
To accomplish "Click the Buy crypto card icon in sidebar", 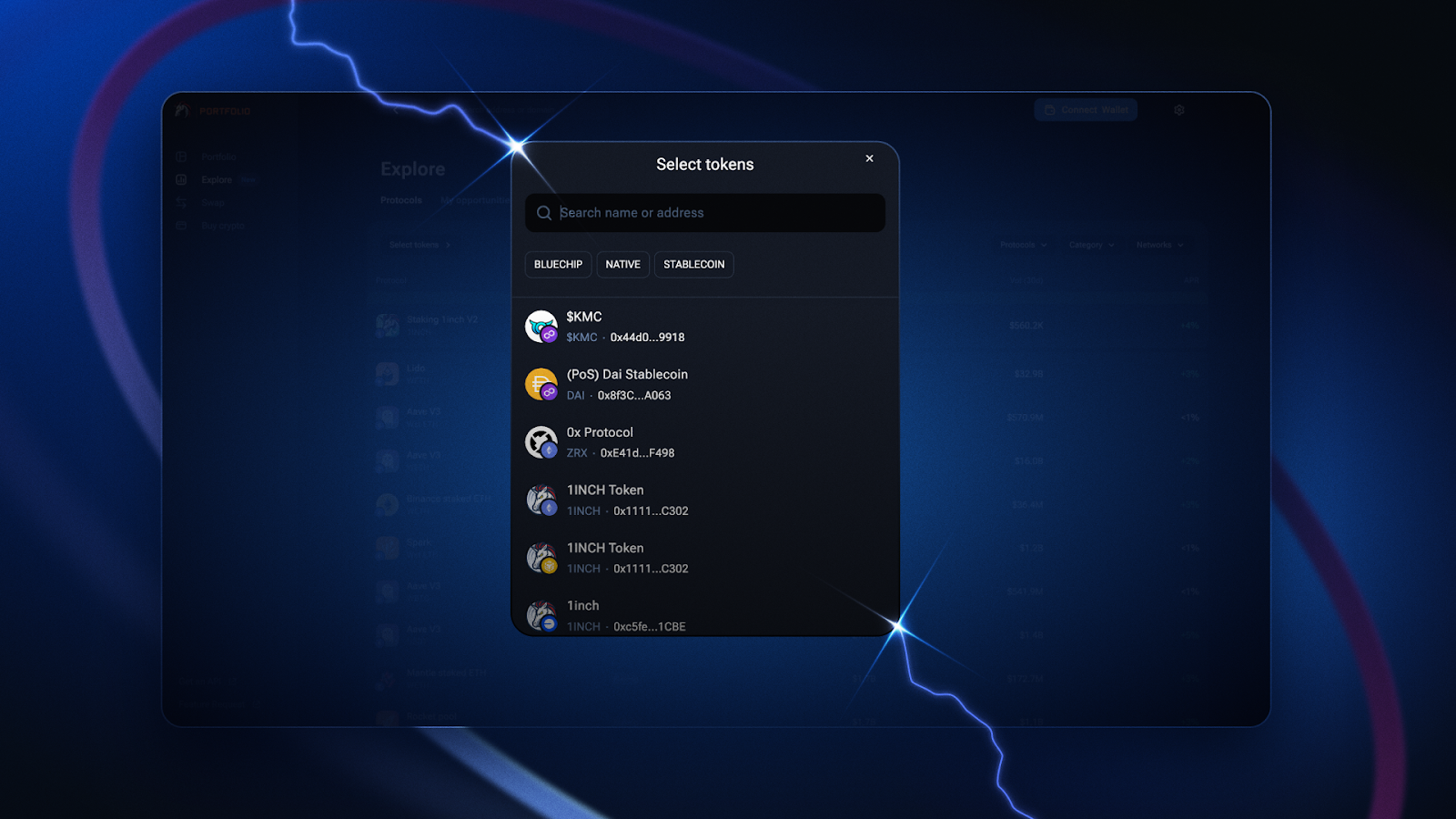I will pyautogui.click(x=181, y=226).
